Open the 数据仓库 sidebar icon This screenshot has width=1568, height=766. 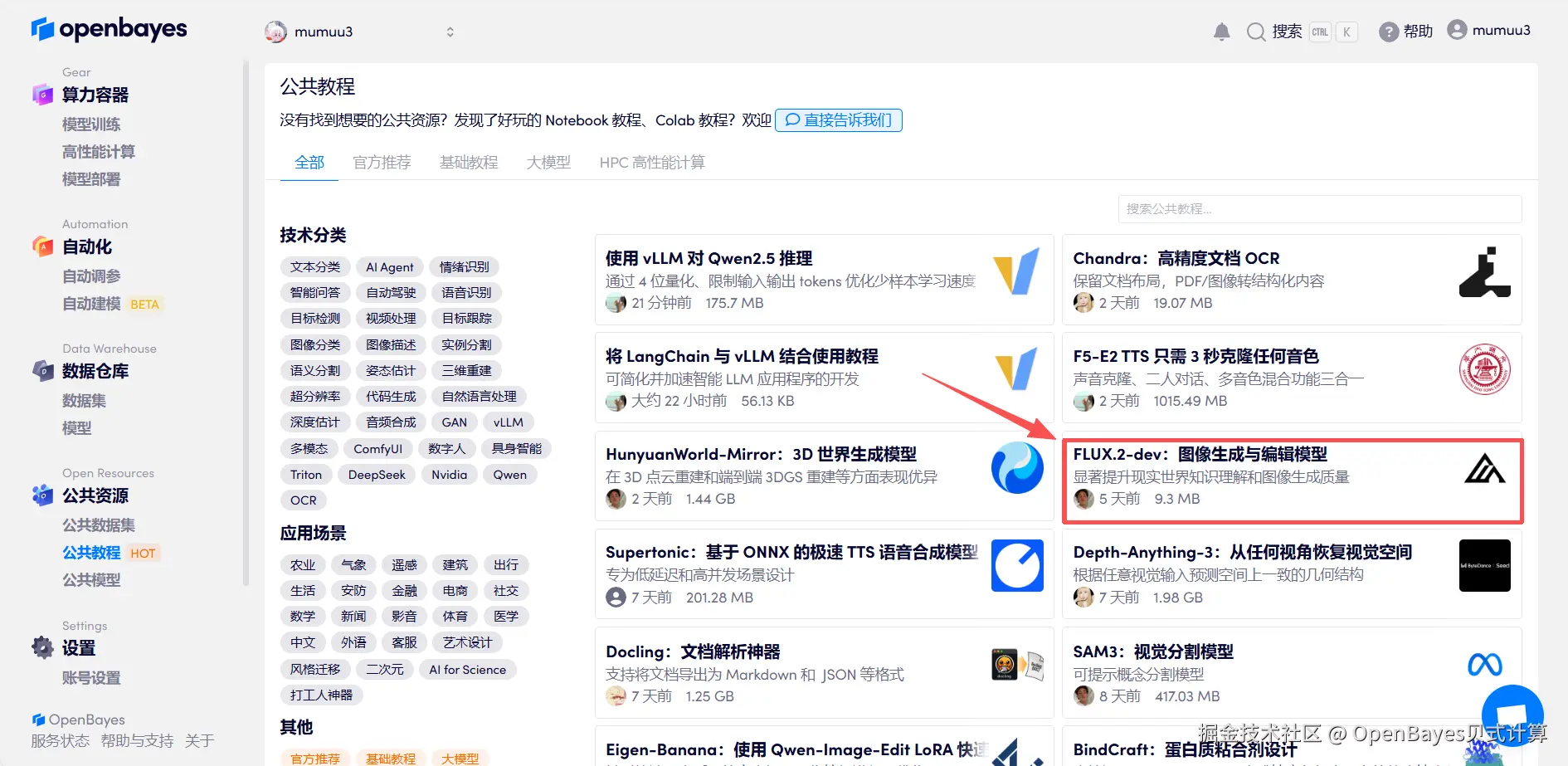click(41, 371)
